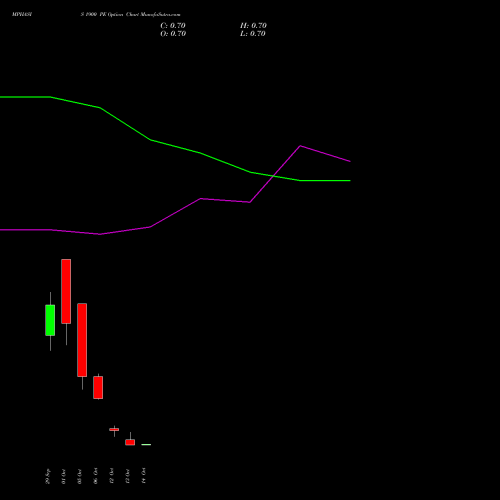
Task: Click the 06 Oct date axis label
Action: (x=96, y=476)
